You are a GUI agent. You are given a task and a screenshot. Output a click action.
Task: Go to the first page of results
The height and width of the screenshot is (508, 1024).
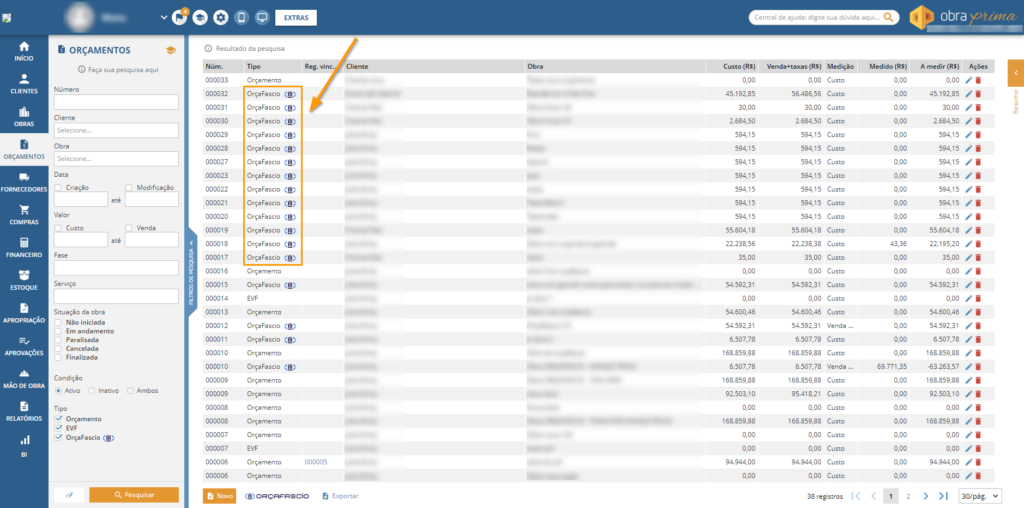point(856,496)
